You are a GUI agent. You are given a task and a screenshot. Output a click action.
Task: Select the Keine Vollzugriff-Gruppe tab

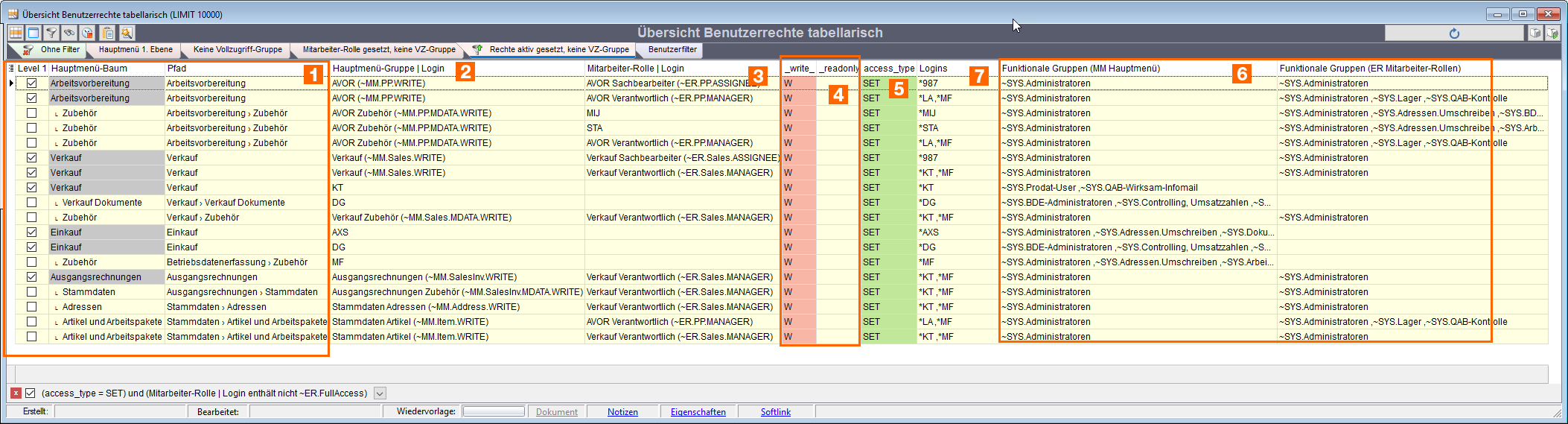tap(238, 50)
